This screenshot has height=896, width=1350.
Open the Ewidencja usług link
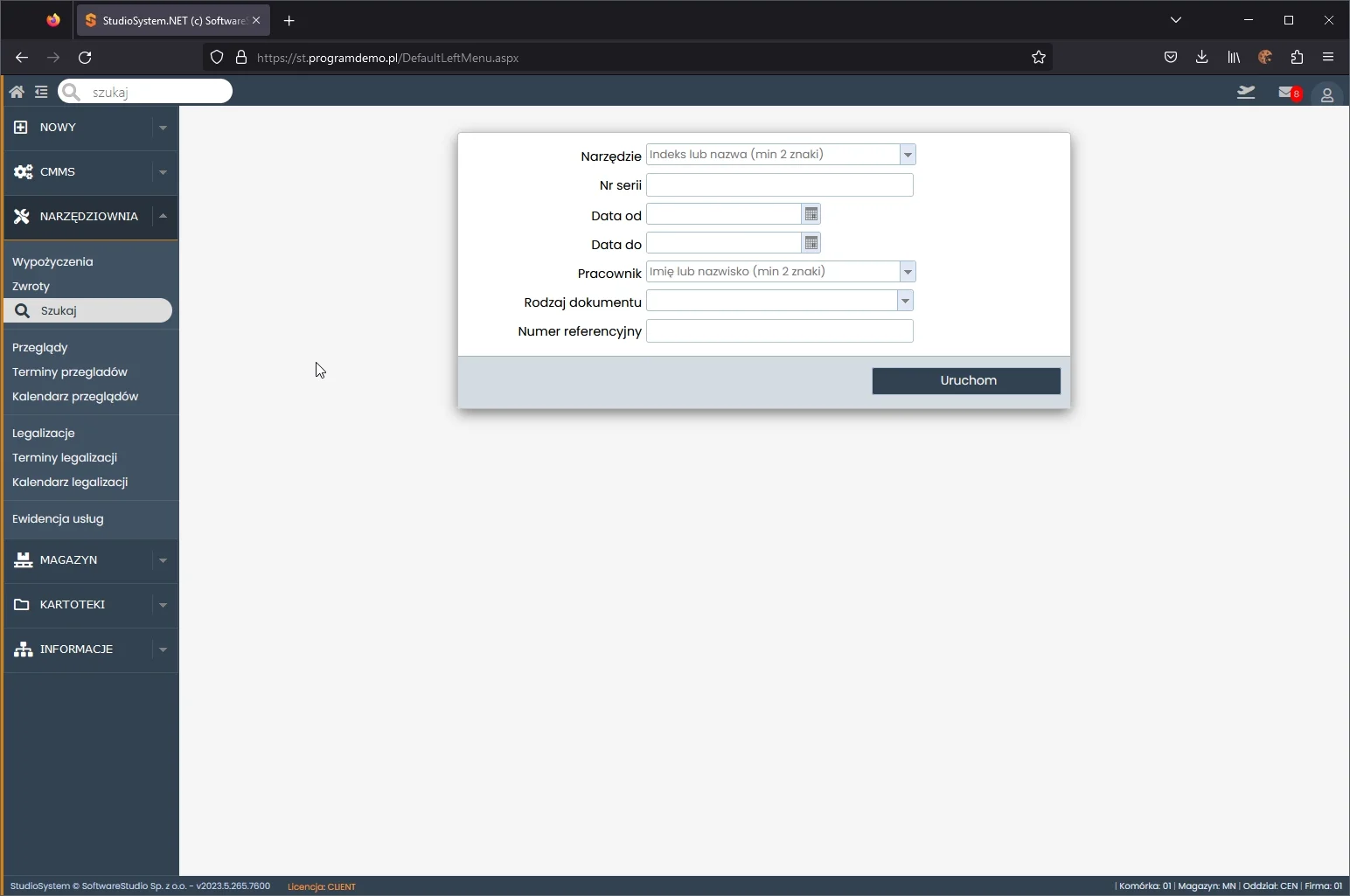pyautogui.click(x=58, y=518)
